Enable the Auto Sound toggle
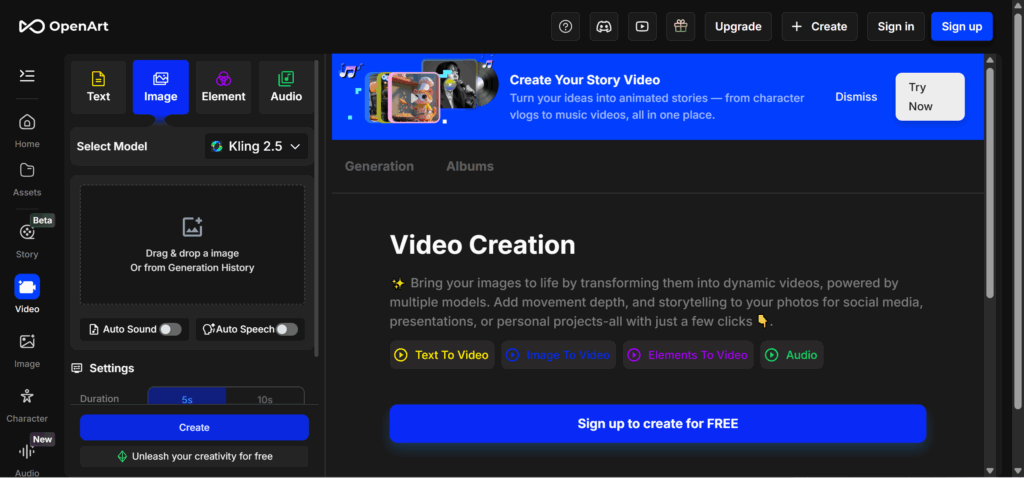The width and height of the screenshot is (1024, 478). [170, 329]
